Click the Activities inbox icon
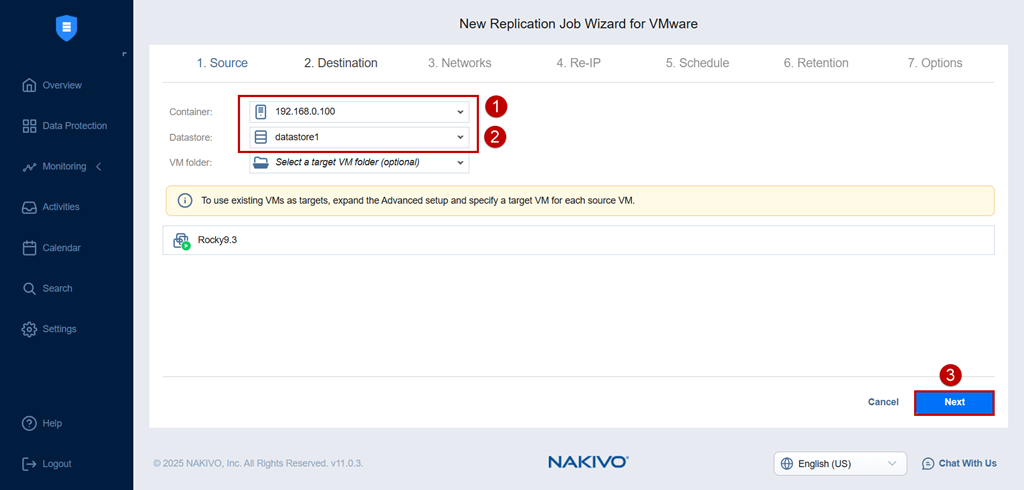This screenshot has height=490, width=1024. pos(29,207)
